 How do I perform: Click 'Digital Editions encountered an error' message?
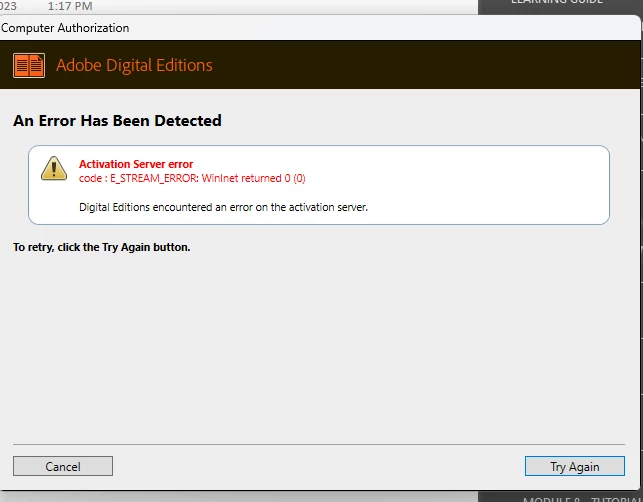pos(223,207)
